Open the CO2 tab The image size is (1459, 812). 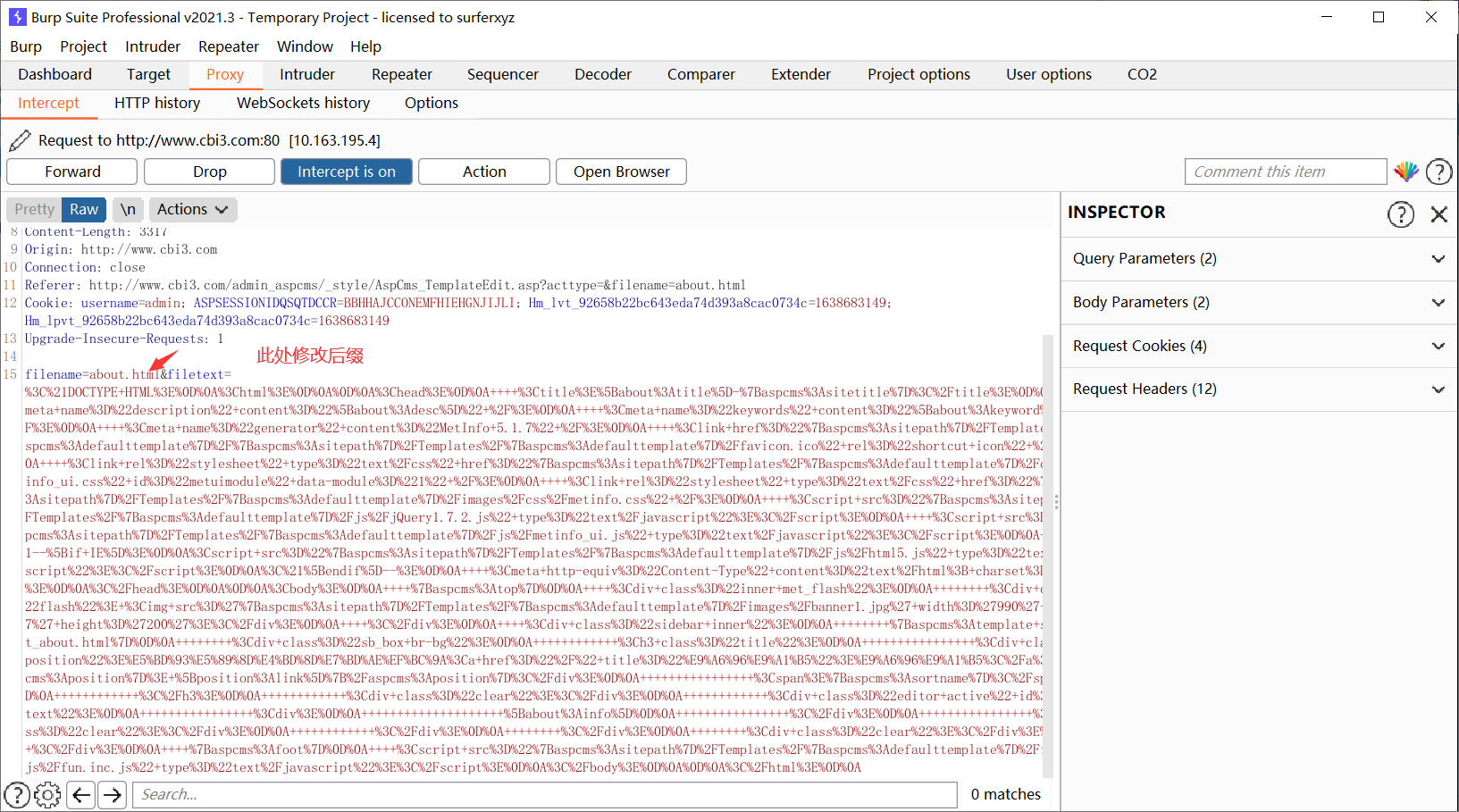tap(1142, 74)
